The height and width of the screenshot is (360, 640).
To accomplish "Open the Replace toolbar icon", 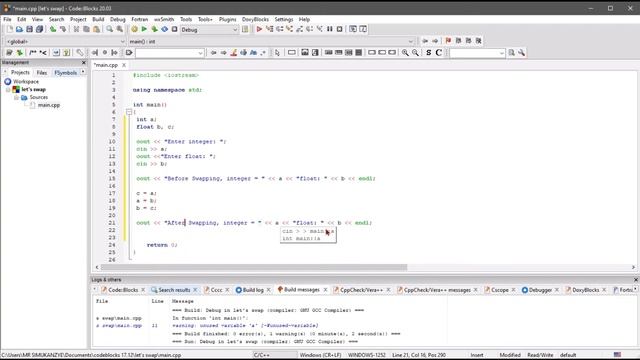I will pyautogui.click(x=120, y=29).
